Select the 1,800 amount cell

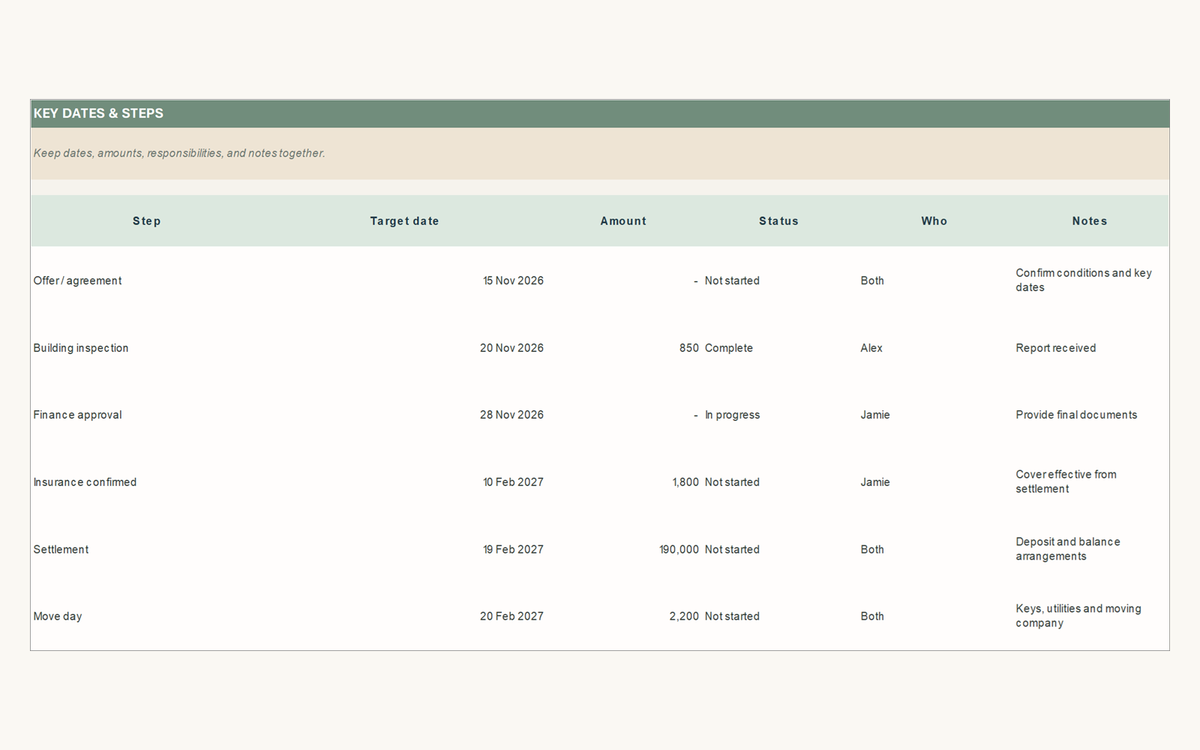coord(686,482)
